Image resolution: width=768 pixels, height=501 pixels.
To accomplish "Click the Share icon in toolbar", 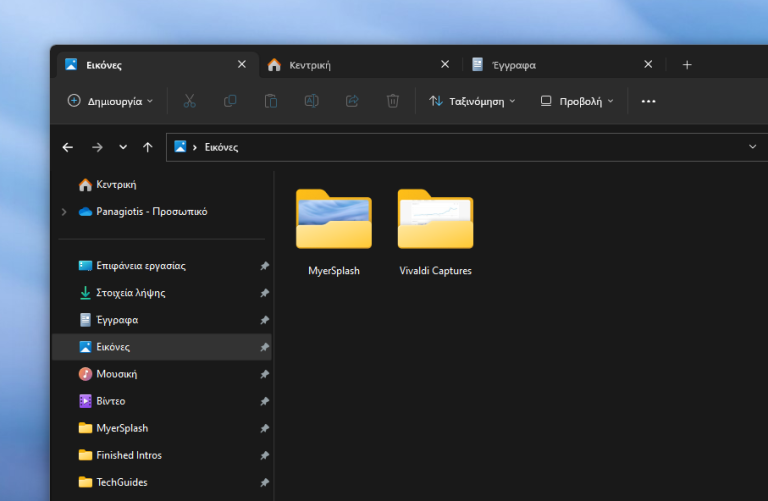I will point(352,101).
